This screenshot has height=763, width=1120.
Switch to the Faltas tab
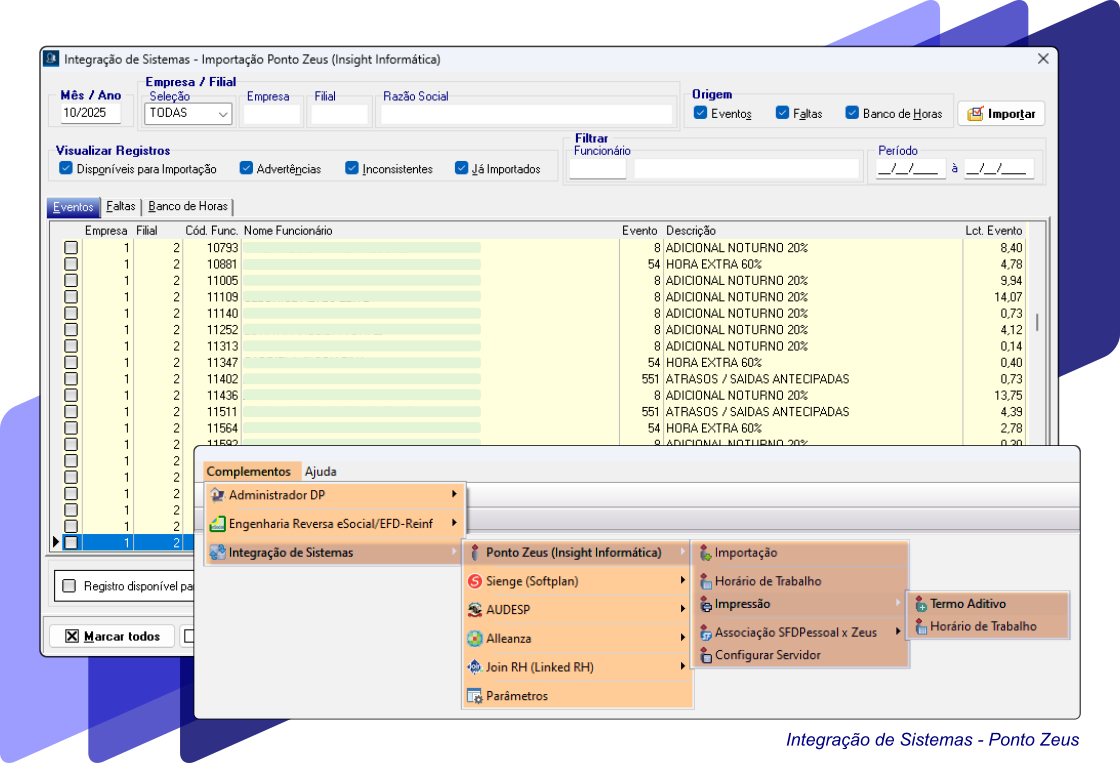click(x=121, y=207)
